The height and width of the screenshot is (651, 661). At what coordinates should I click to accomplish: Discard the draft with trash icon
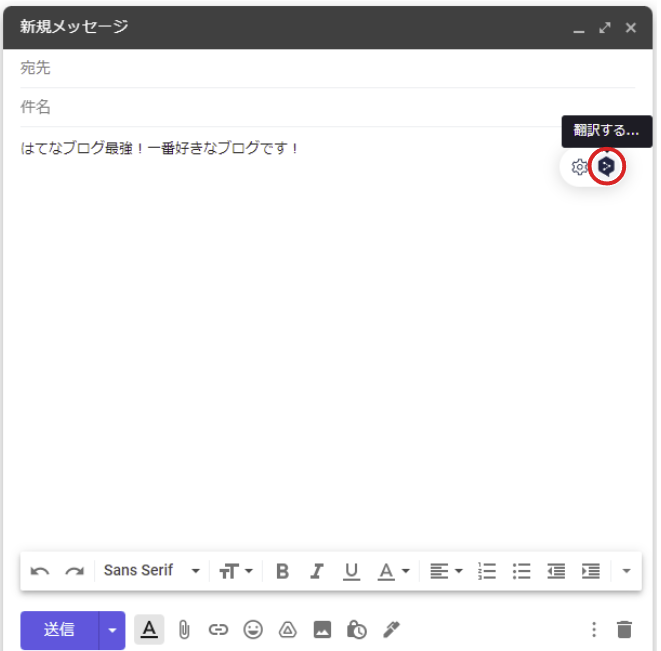pyautogui.click(x=624, y=630)
